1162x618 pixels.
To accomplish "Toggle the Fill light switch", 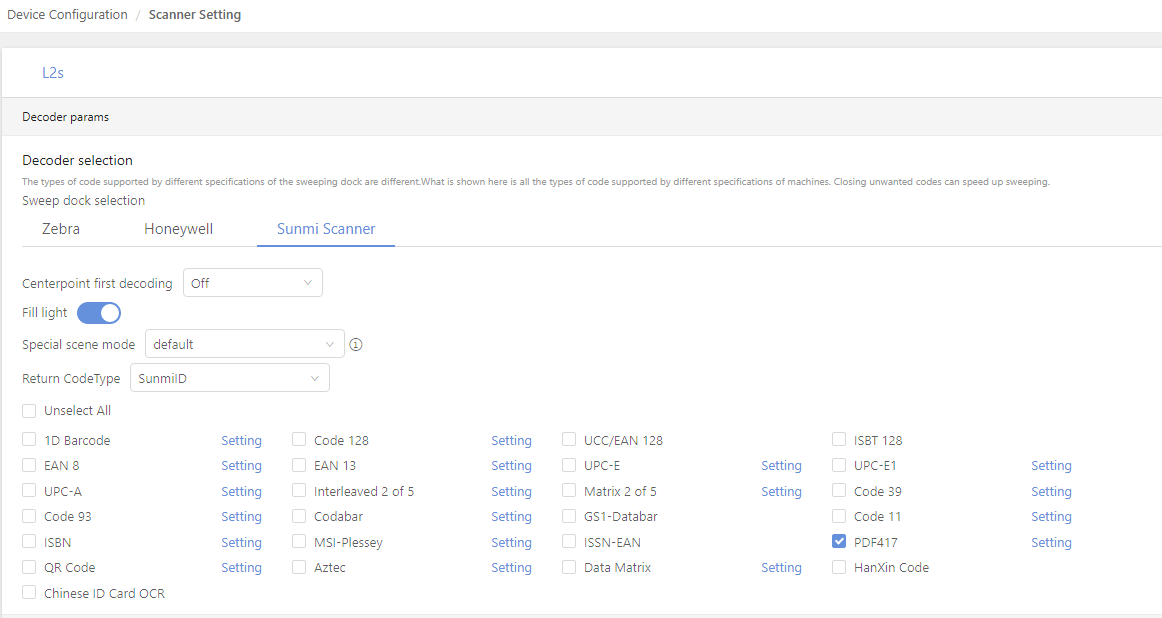I will pos(99,313).
